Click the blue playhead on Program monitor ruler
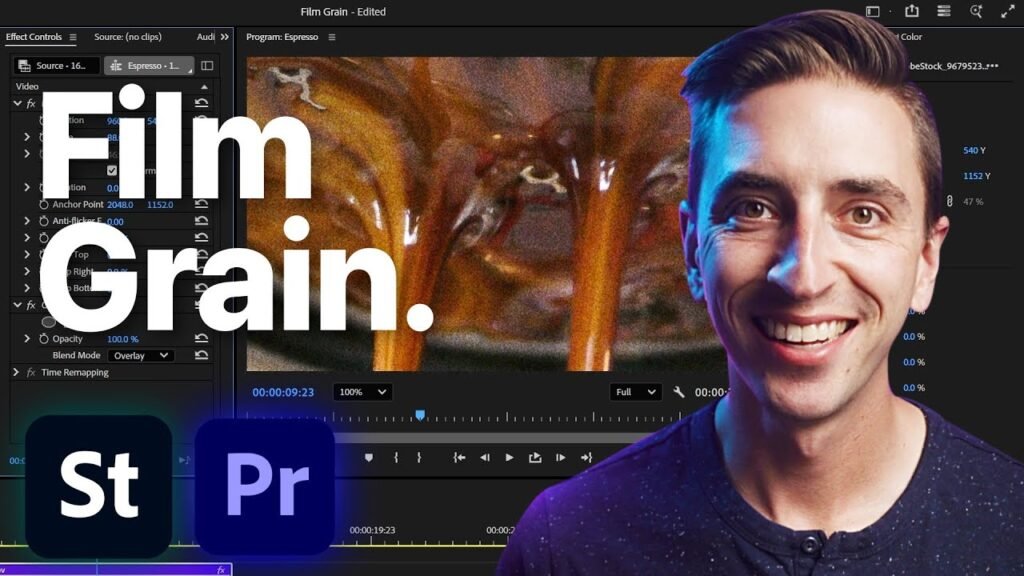 pos(420,415)
